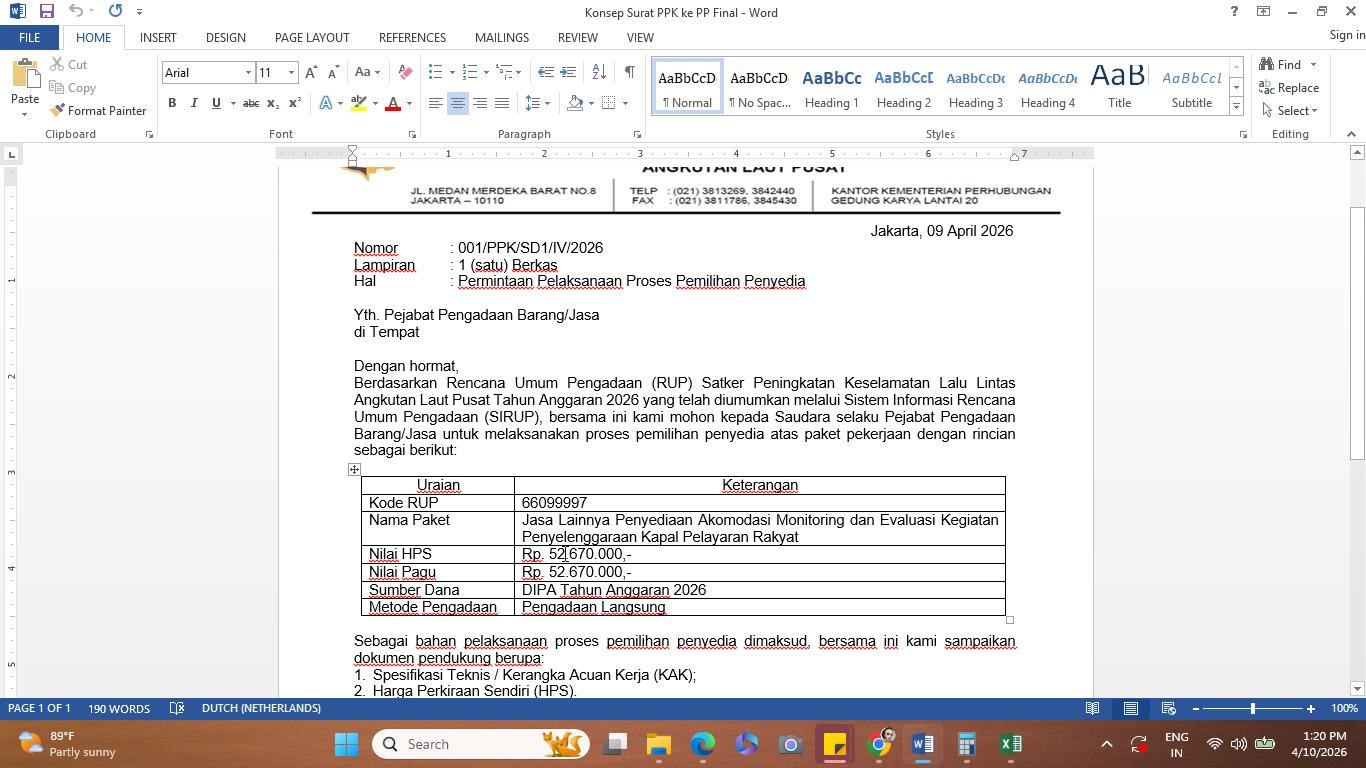1366x768 pixels.
Task: Align text to the left
Action: pyautogui.click(x=436, y=103)
